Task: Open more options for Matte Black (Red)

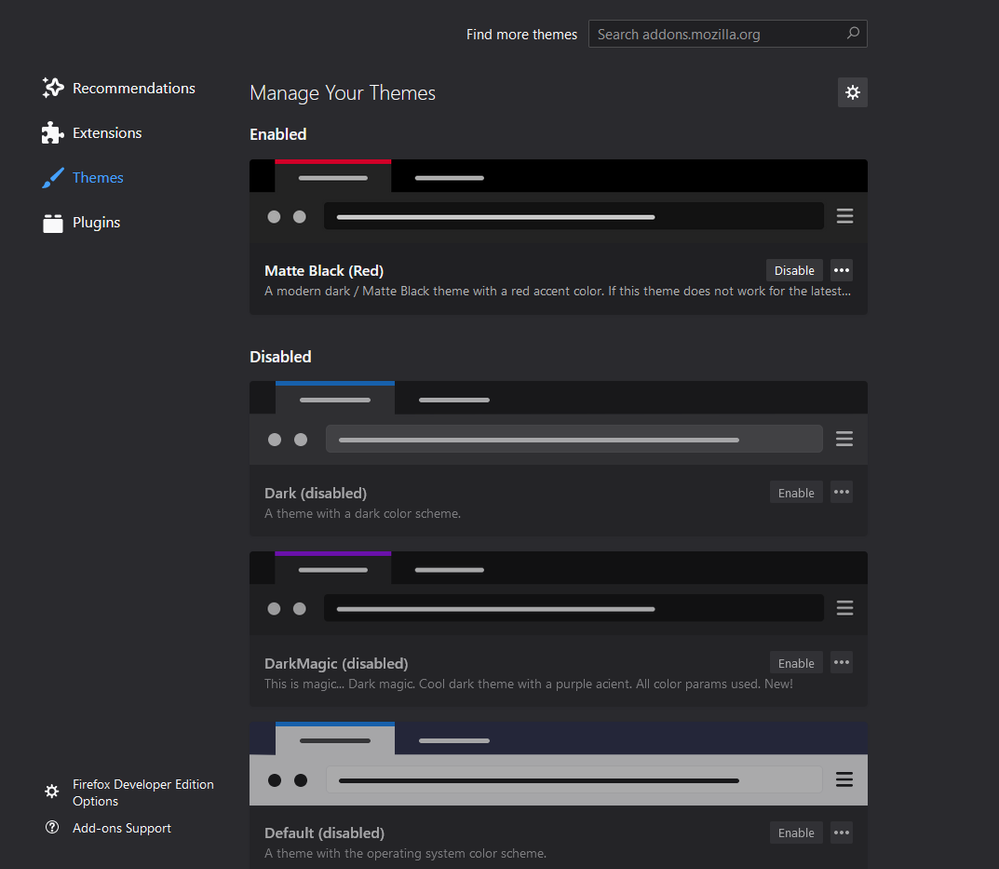Action: [842, 270]
